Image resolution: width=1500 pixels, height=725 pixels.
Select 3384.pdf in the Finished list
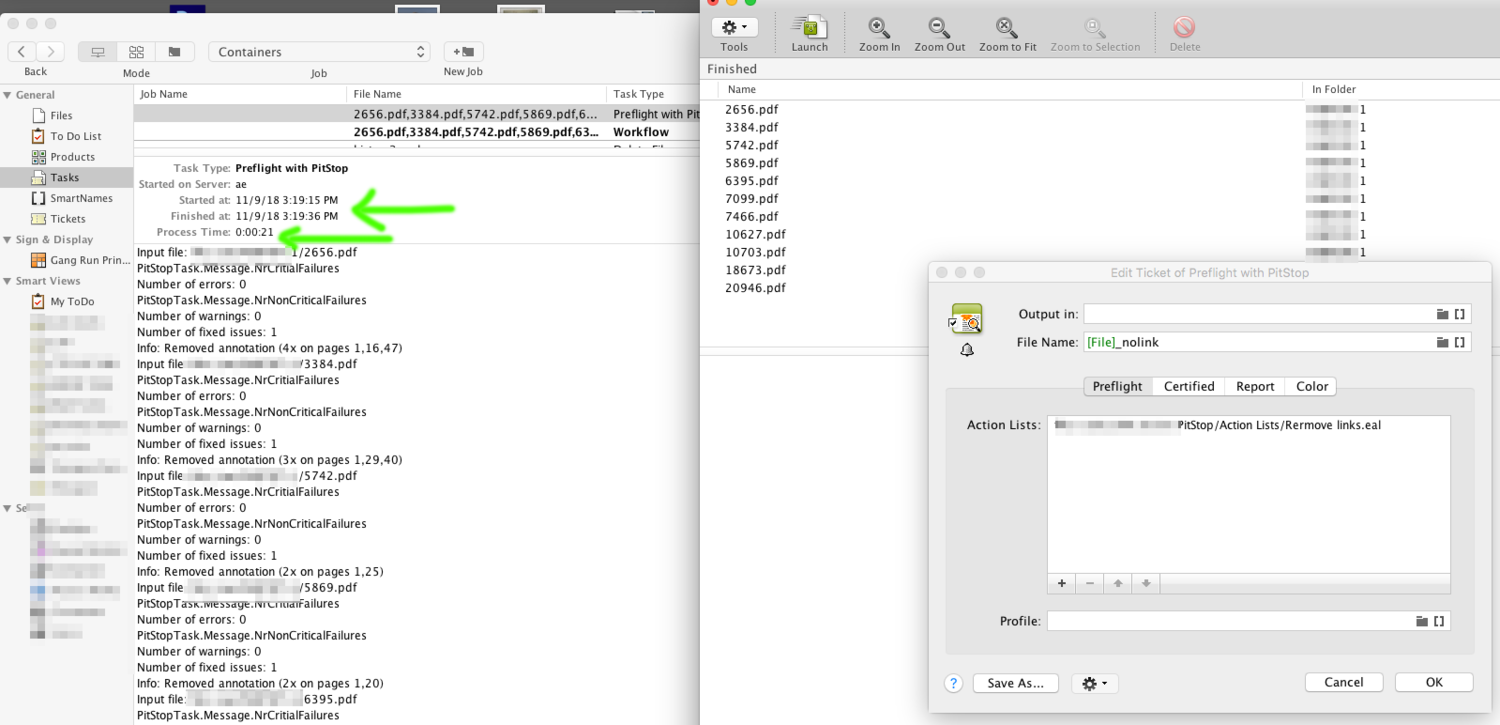point(751,128)
